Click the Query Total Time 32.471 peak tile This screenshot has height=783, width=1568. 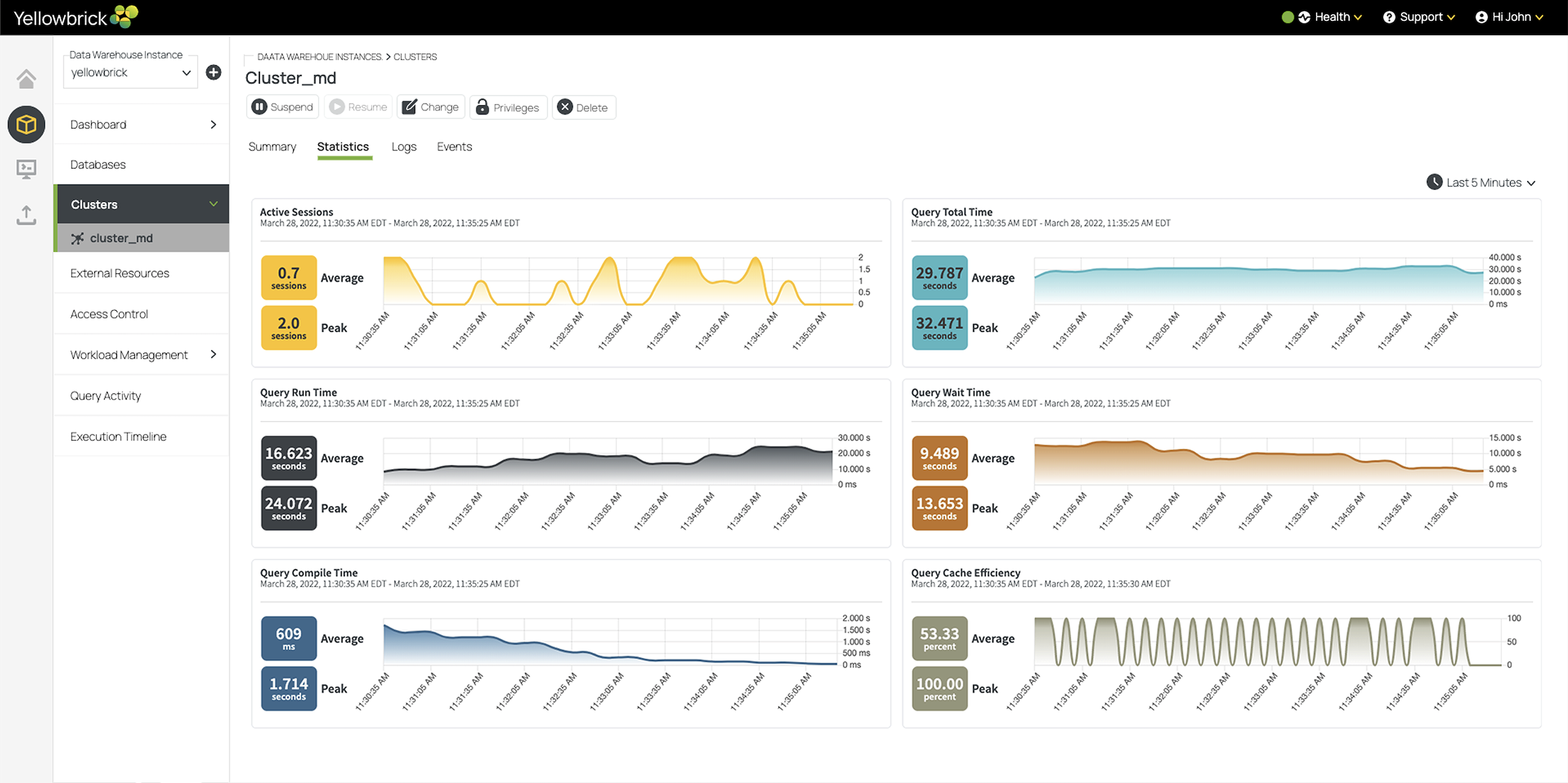[940, 328]
